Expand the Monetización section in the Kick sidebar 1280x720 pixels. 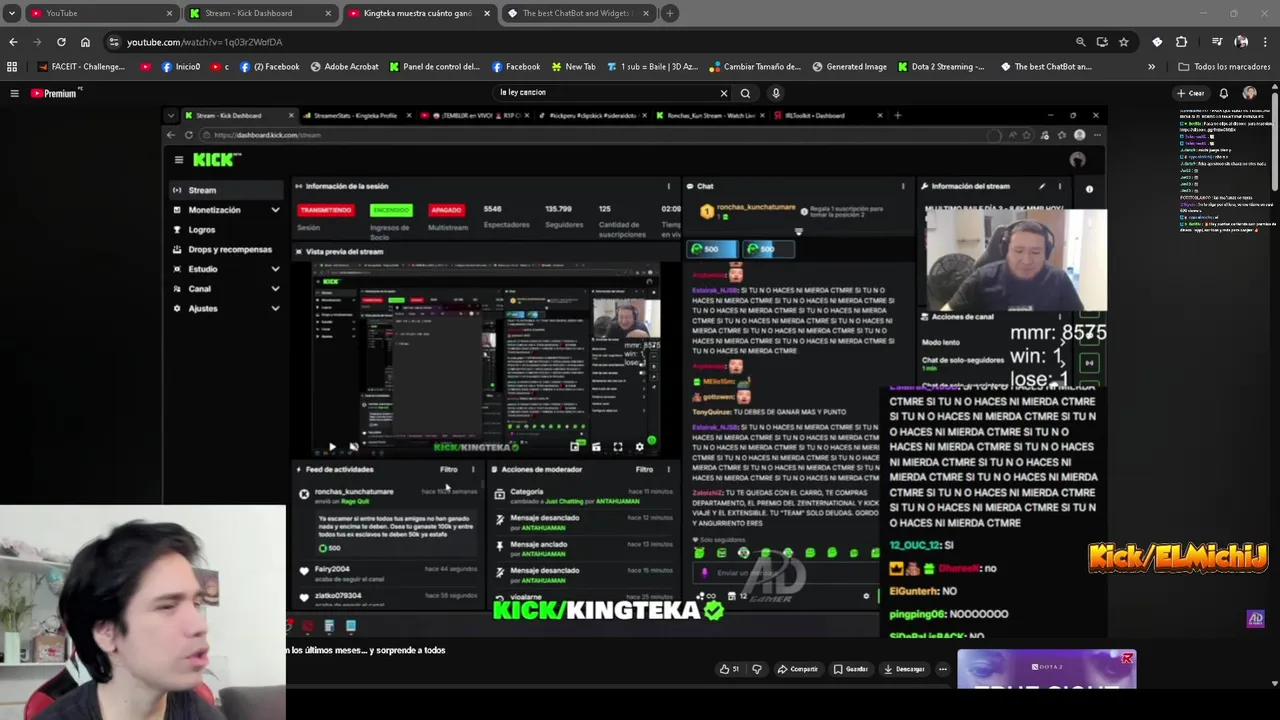point(275,210)
